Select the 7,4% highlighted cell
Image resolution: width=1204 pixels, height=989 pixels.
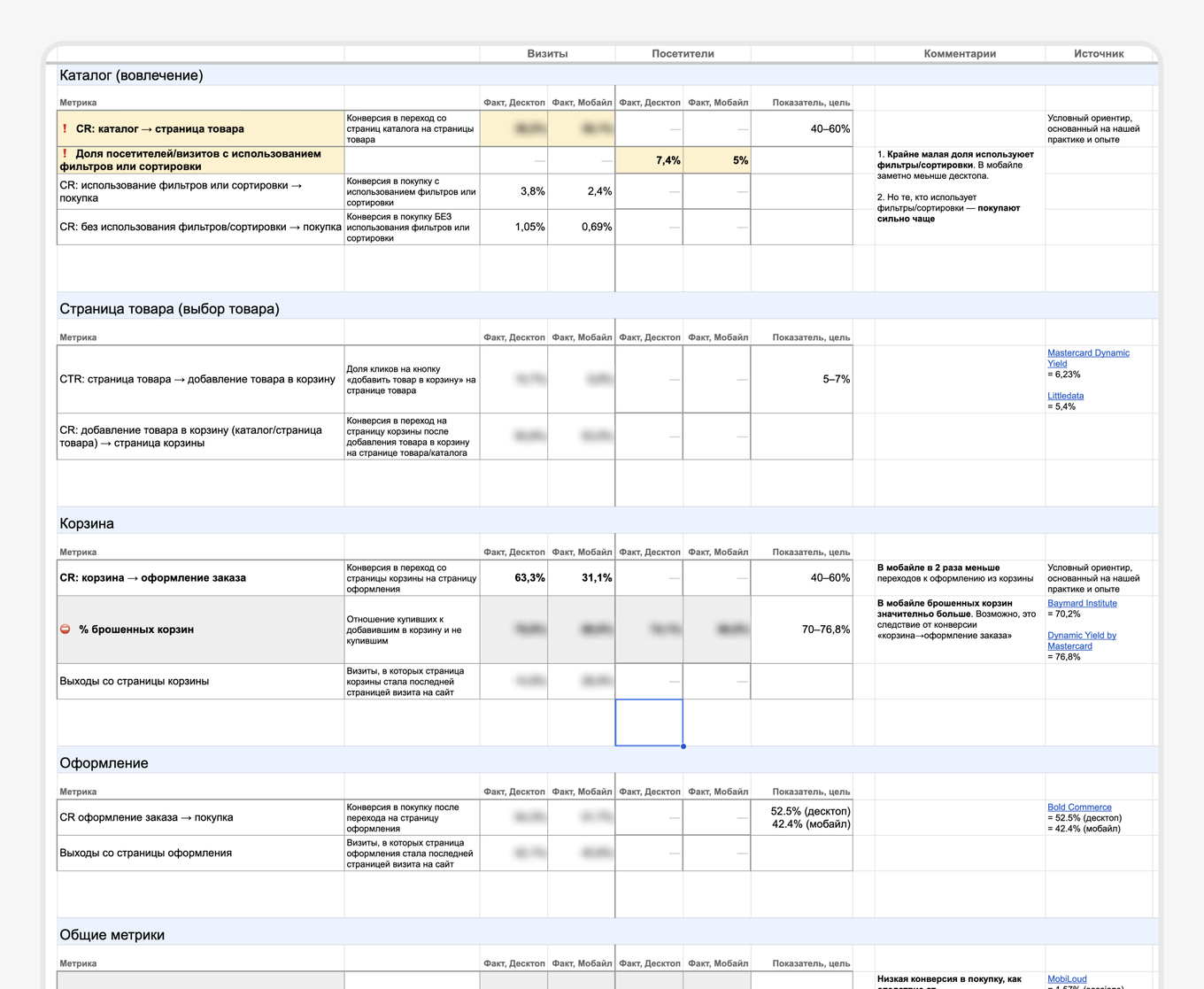[649, 160]
